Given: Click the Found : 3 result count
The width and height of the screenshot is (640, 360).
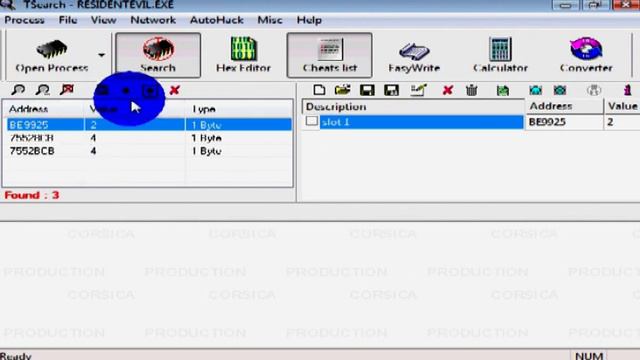Looking at the screenshot, I should pyautogui.click(x=32, y=195).
